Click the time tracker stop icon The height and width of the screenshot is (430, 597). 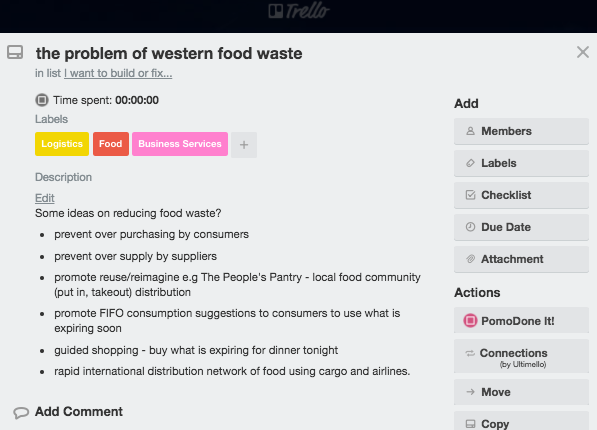point(42,100)
